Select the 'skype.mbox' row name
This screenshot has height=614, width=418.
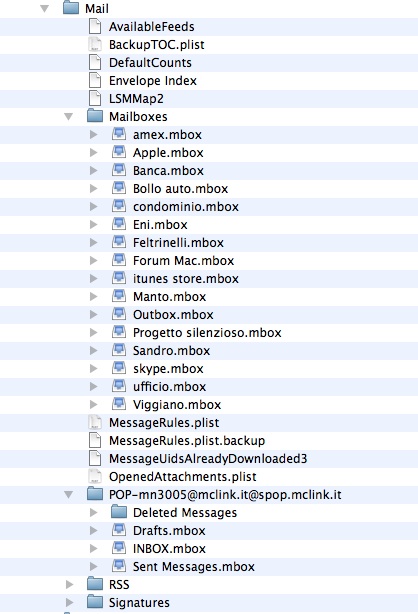point(168,369)
